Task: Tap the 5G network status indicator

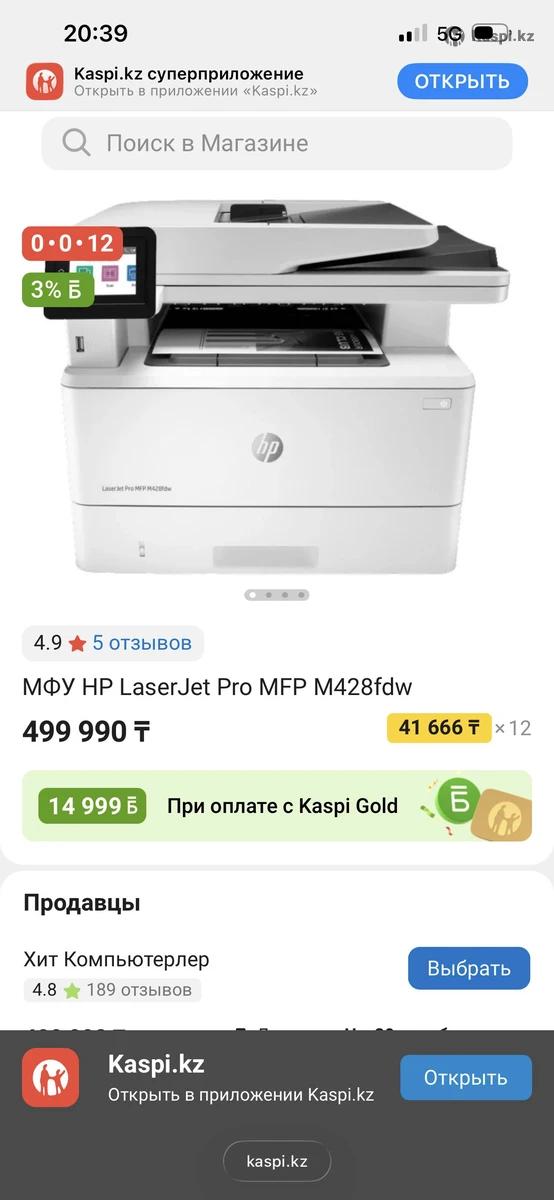Action: point(450,34)
